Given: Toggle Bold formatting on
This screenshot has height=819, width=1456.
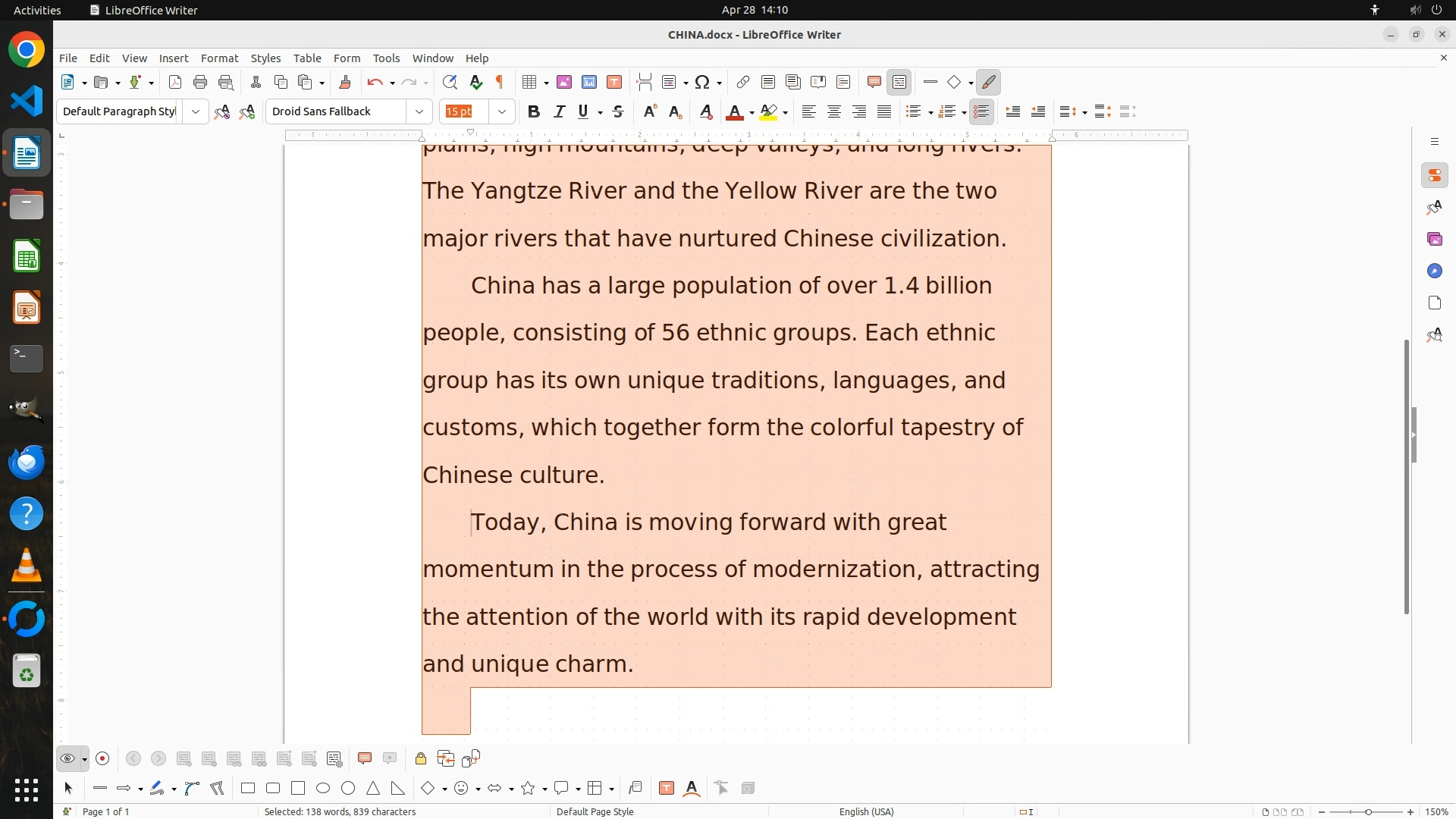Looking at the screenshot, I should [x=534, y=111].
